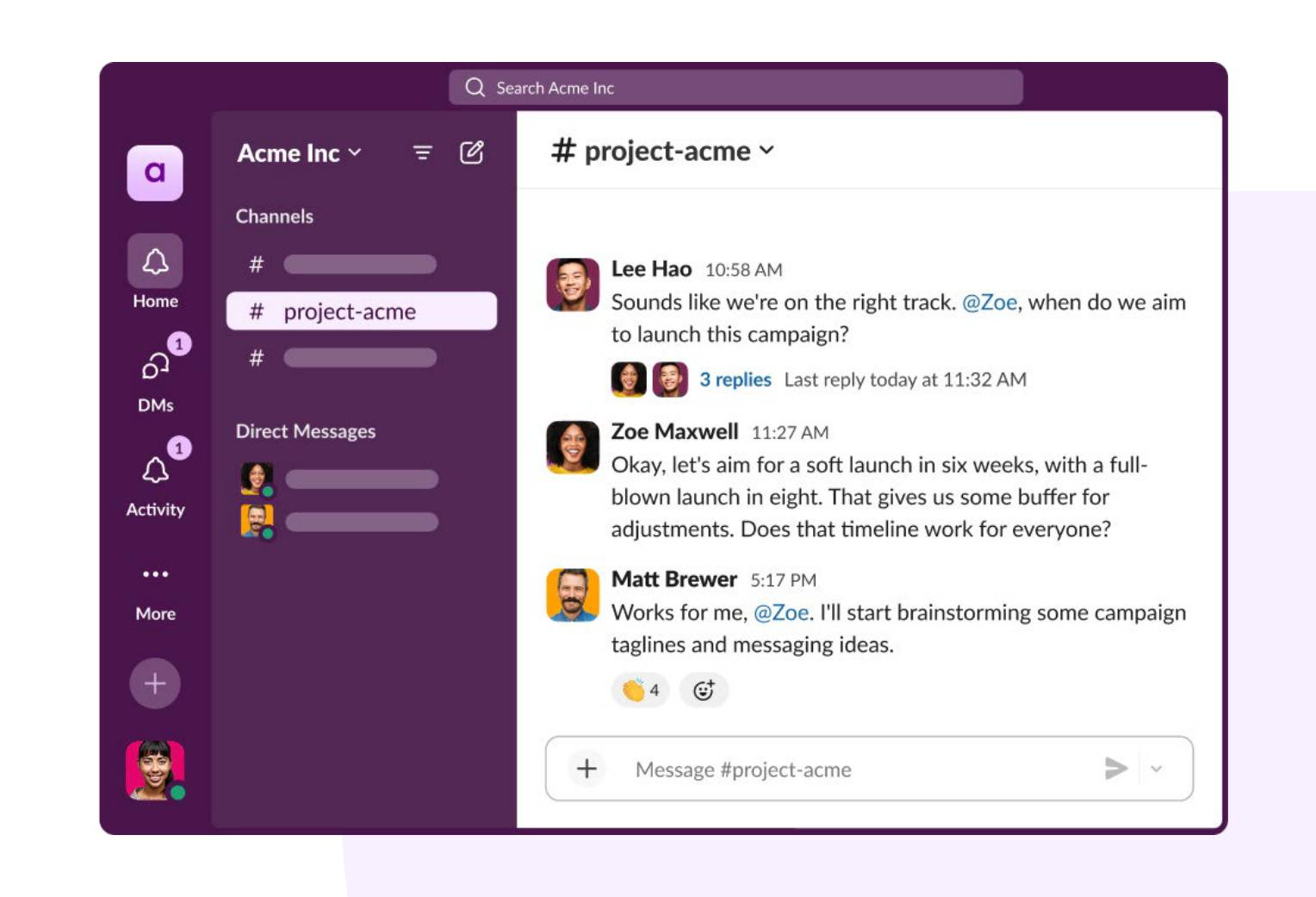Expand send options next to send button

(1158, 769)
